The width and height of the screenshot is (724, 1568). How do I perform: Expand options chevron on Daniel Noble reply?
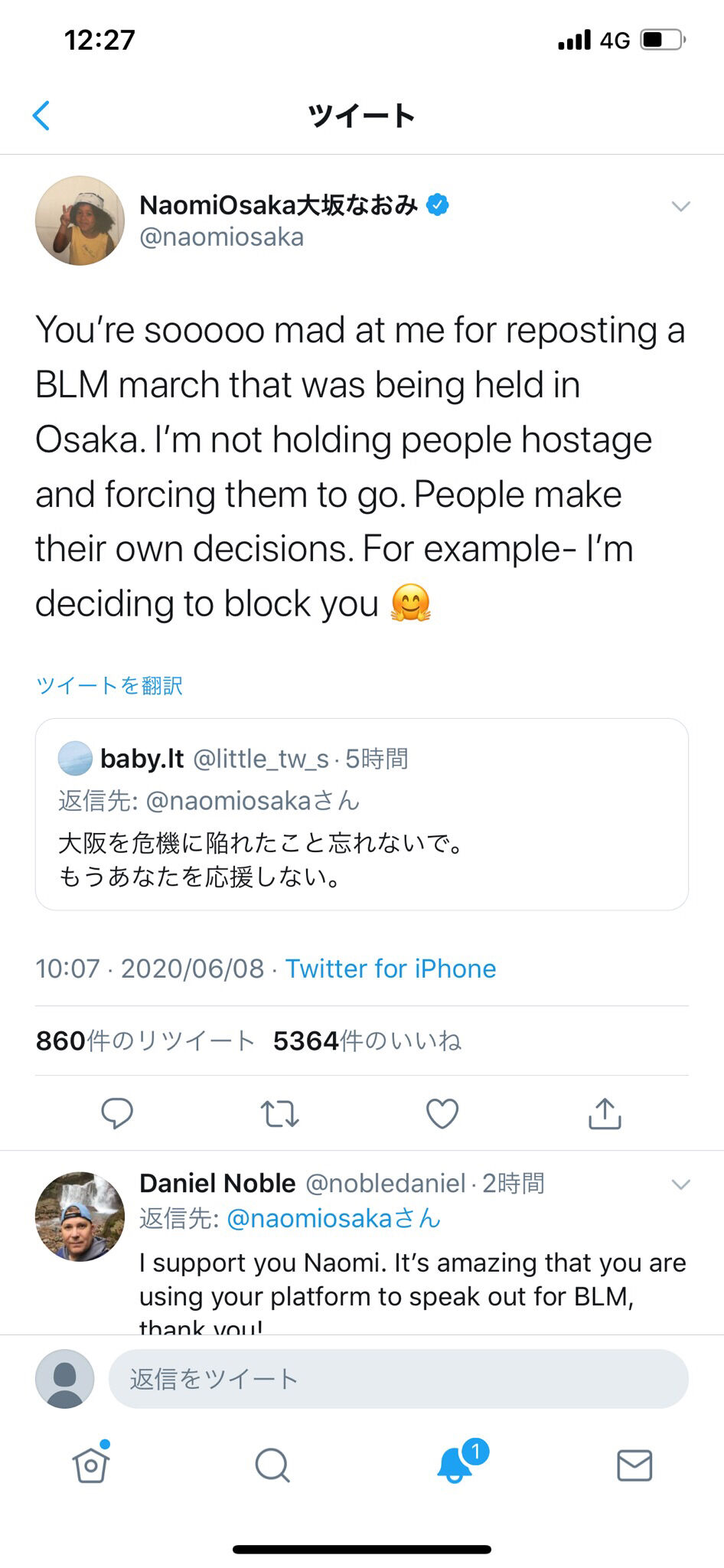click(680, 1184)
